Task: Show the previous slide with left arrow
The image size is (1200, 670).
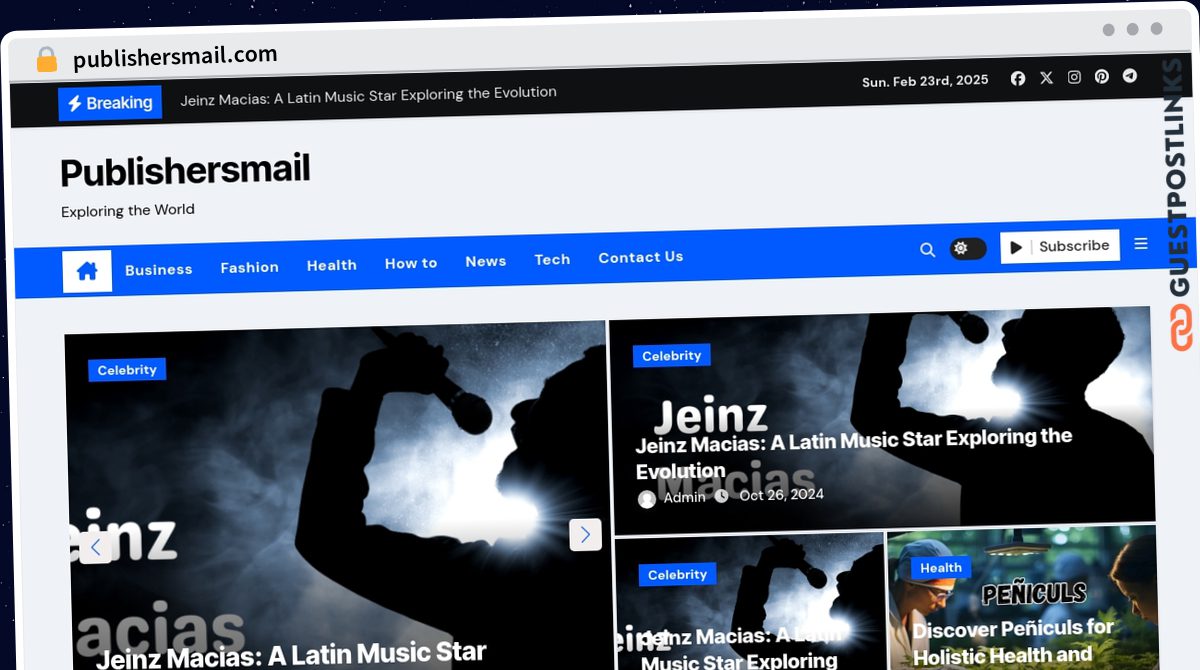Action: pyautogui.click(x=96, y=547)
